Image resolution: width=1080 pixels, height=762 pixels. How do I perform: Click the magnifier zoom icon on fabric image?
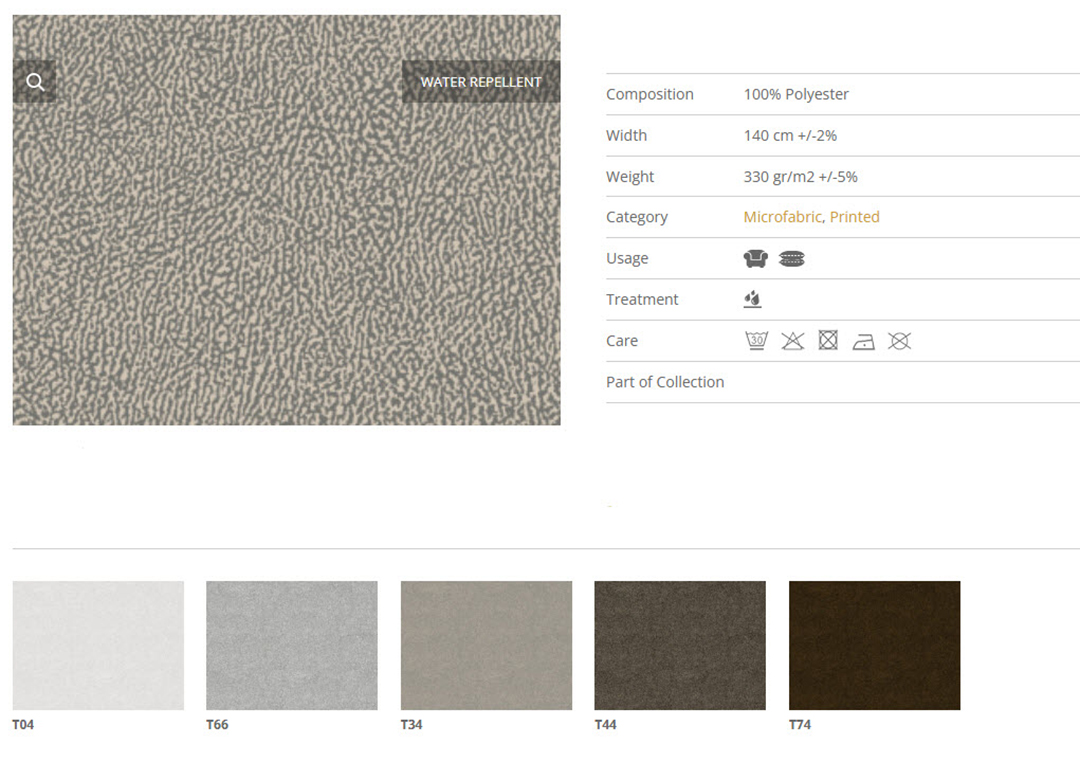pos(35,82)
